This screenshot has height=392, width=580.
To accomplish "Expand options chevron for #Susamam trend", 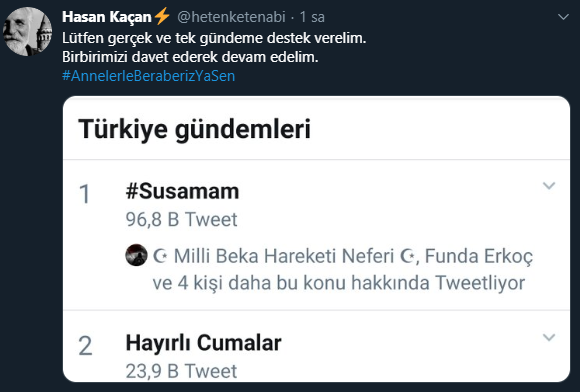I will (x=549, y=185).
